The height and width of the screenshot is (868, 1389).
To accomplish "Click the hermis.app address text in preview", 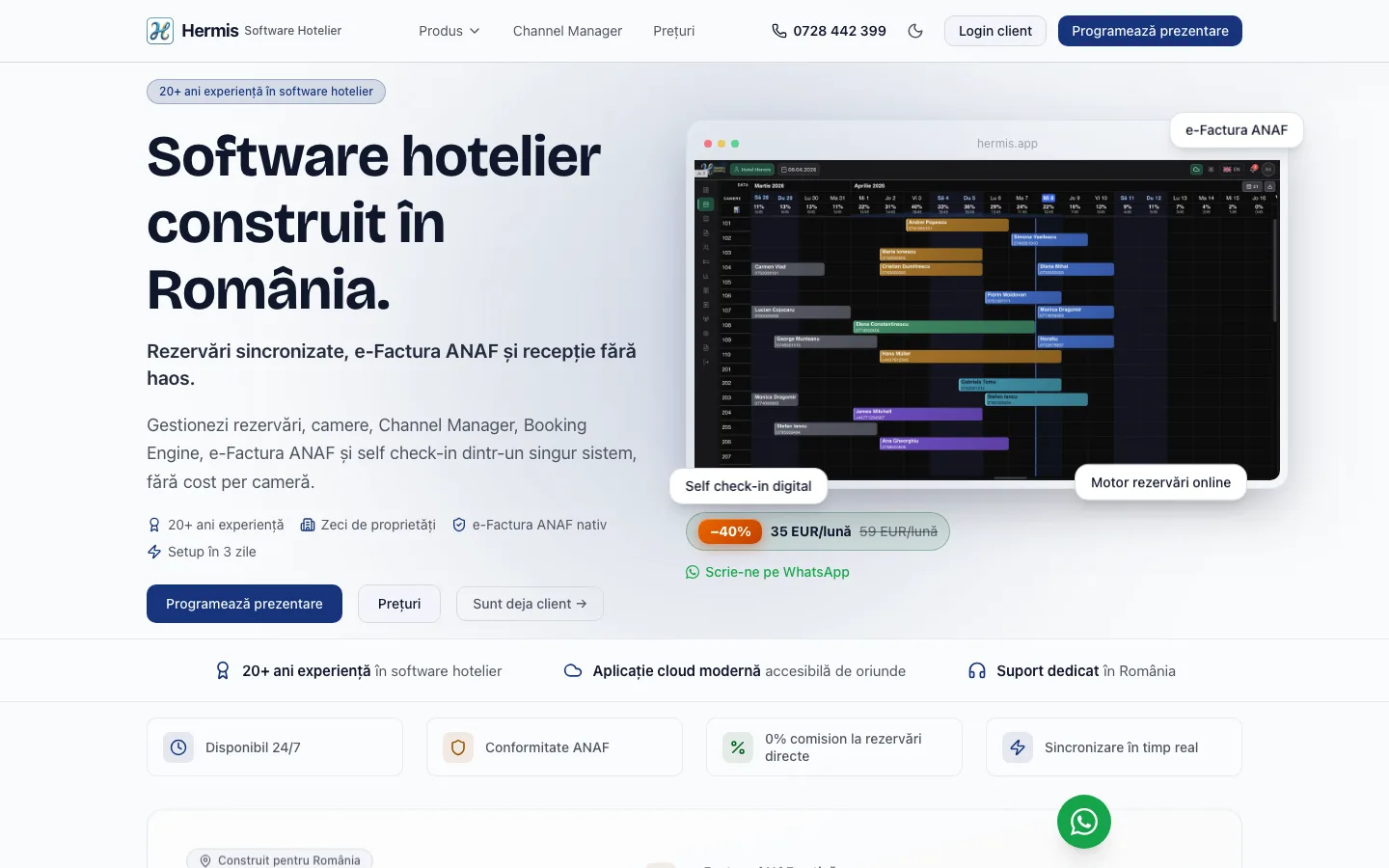I will tap(1007, 144).
